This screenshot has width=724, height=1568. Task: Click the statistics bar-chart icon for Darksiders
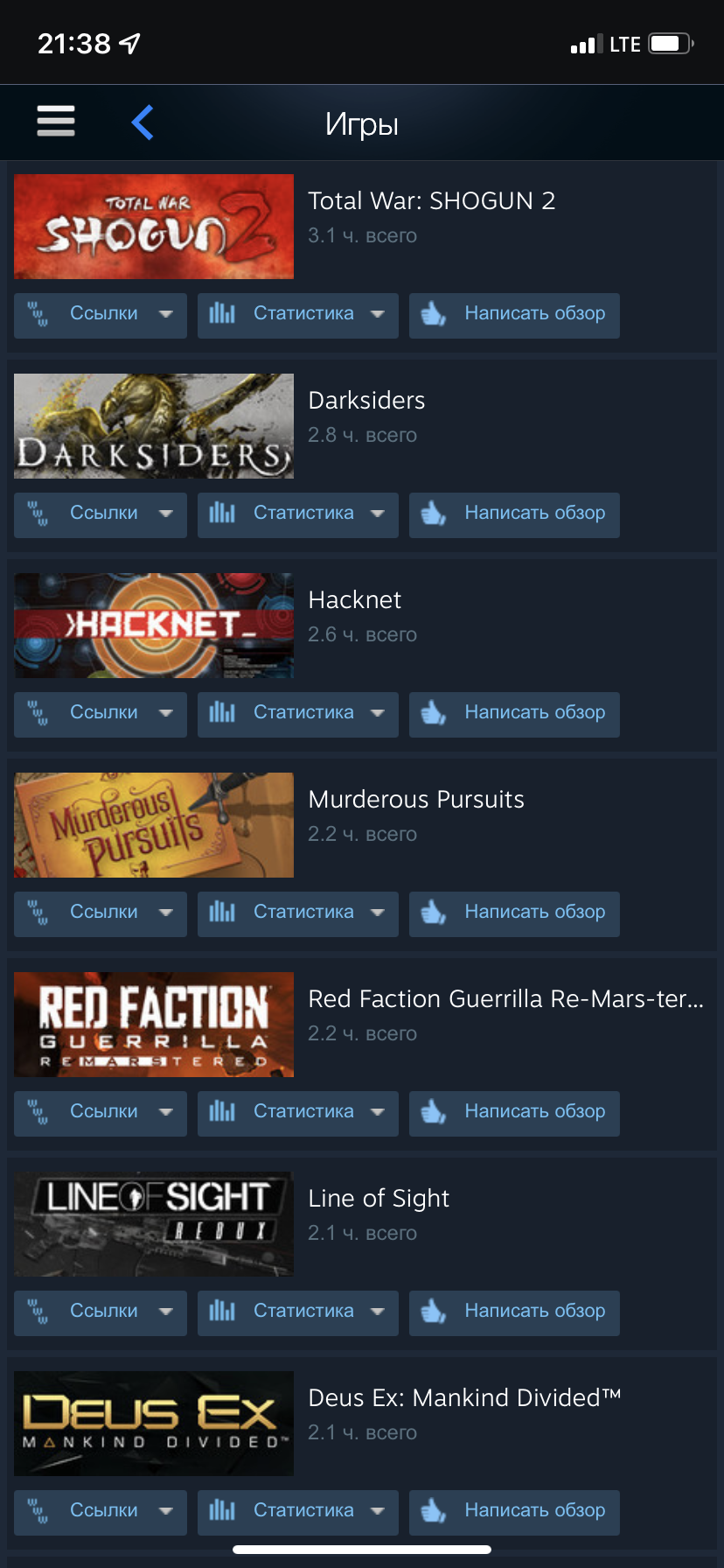[222, 513]
